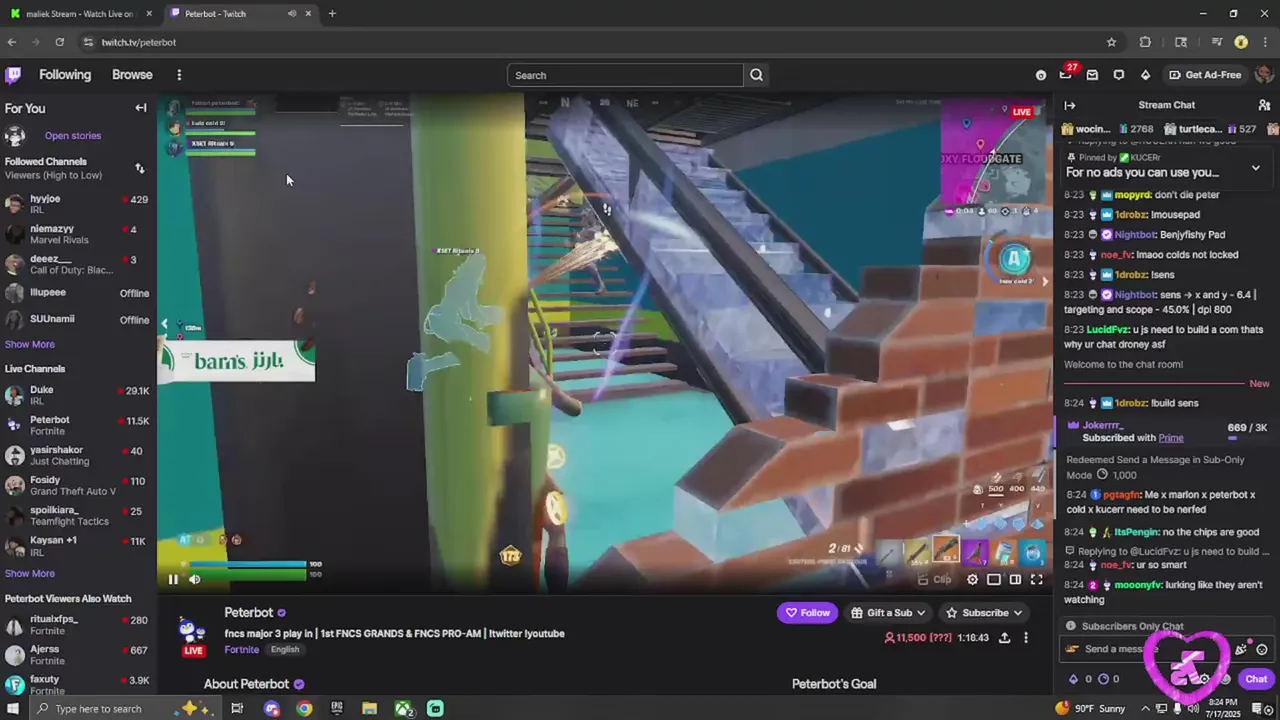Click the Clip button on player

coord(936,579)
